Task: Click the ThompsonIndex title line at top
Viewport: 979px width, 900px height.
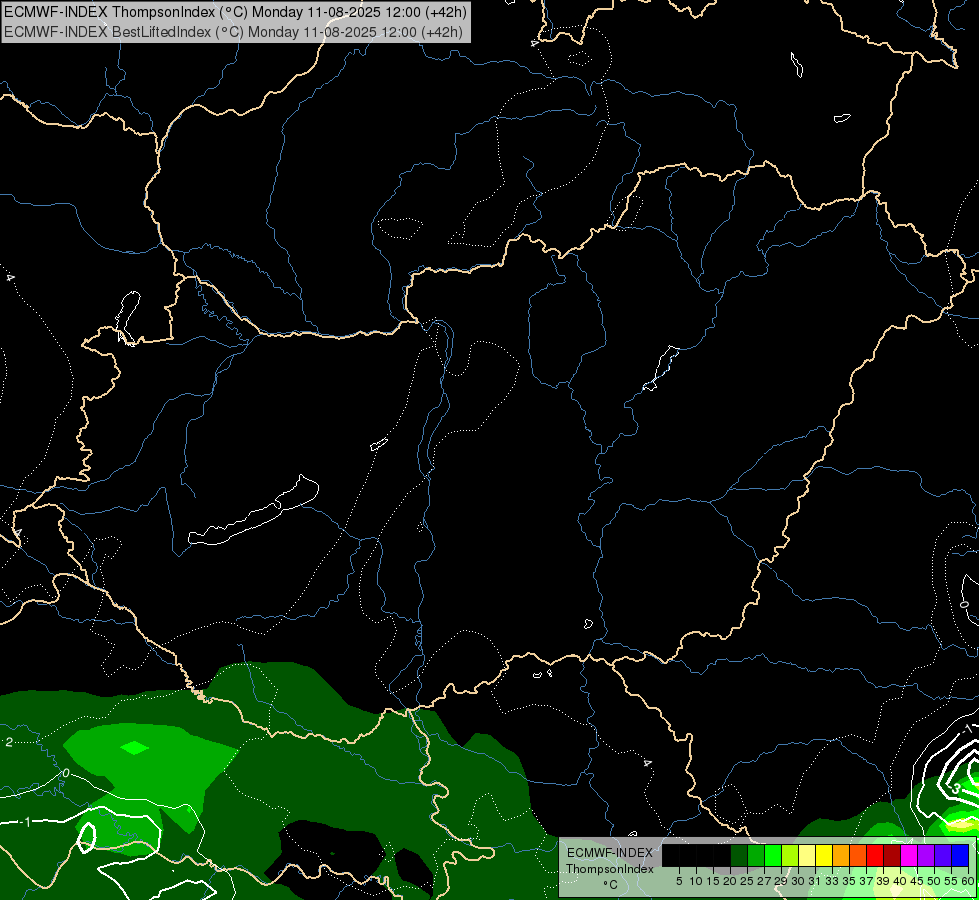Action: (x=235, y=12)
